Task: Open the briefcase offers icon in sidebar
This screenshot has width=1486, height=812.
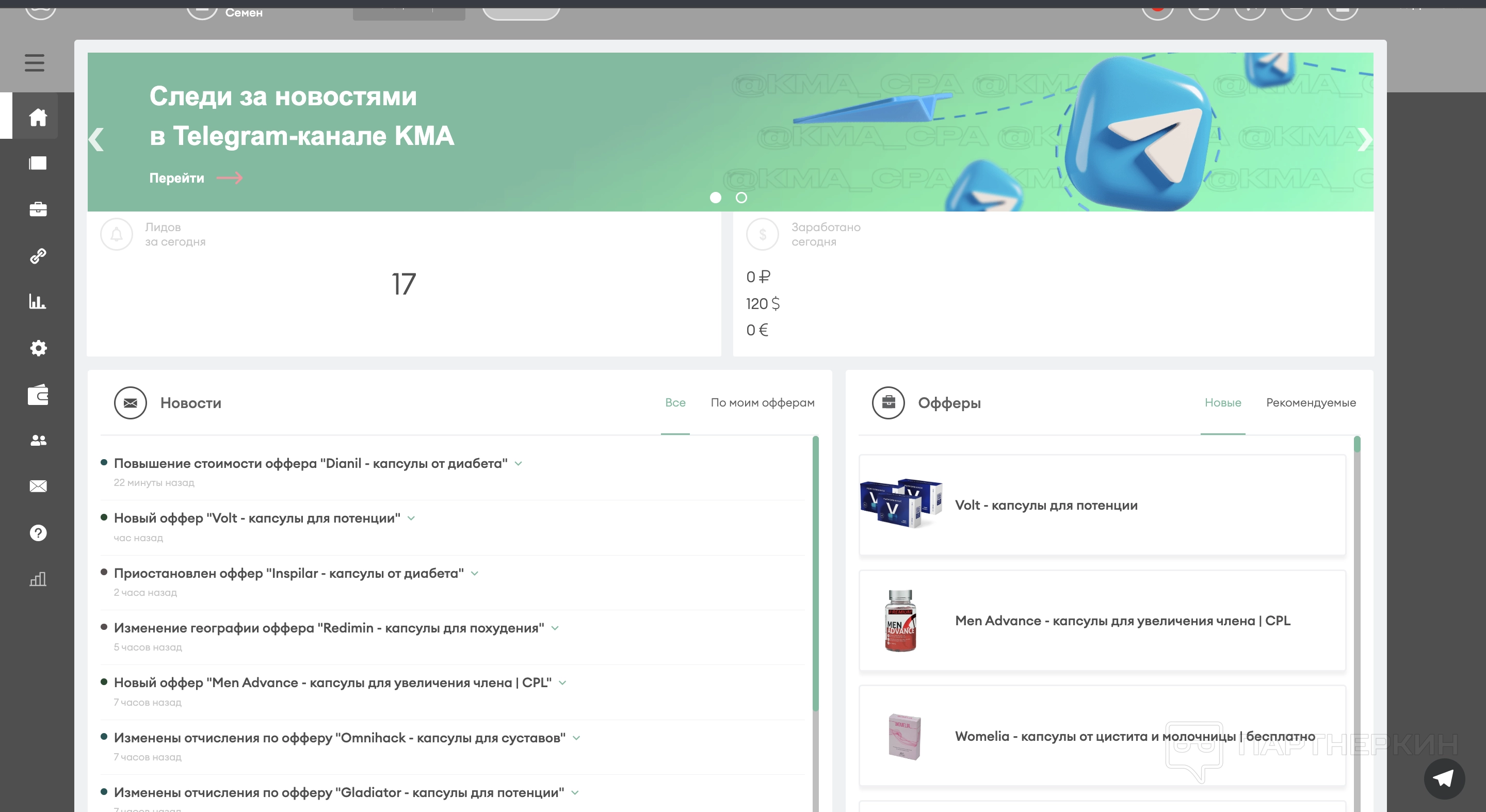Action: point(38,209)
